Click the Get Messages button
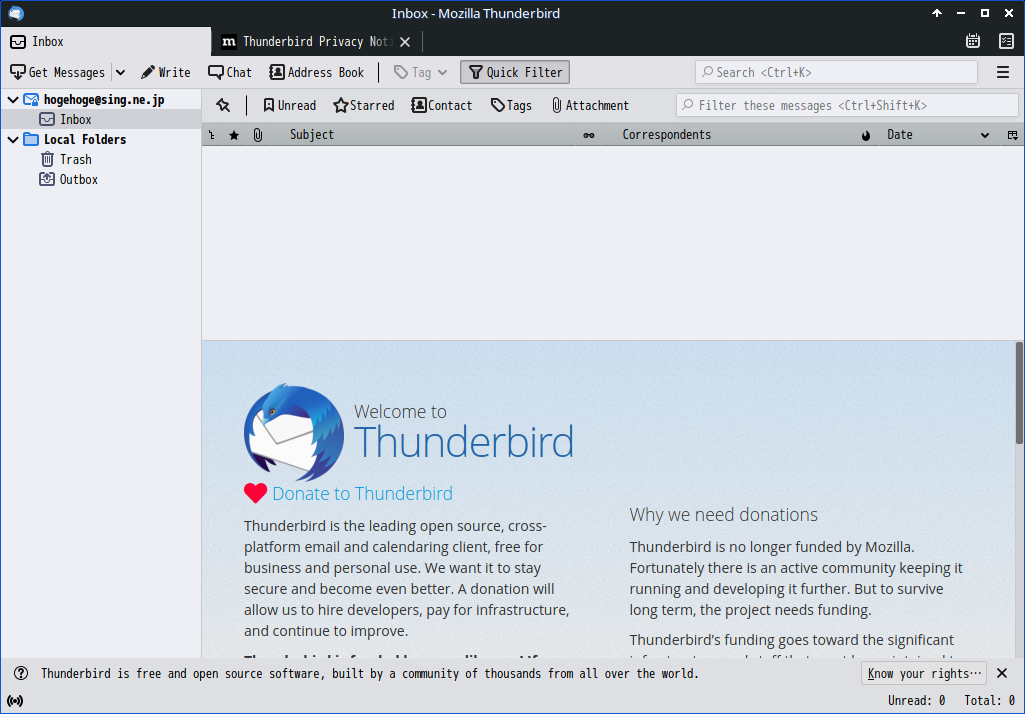Image resolution: width=1025 pixels, height=714 pixels. 58,73
